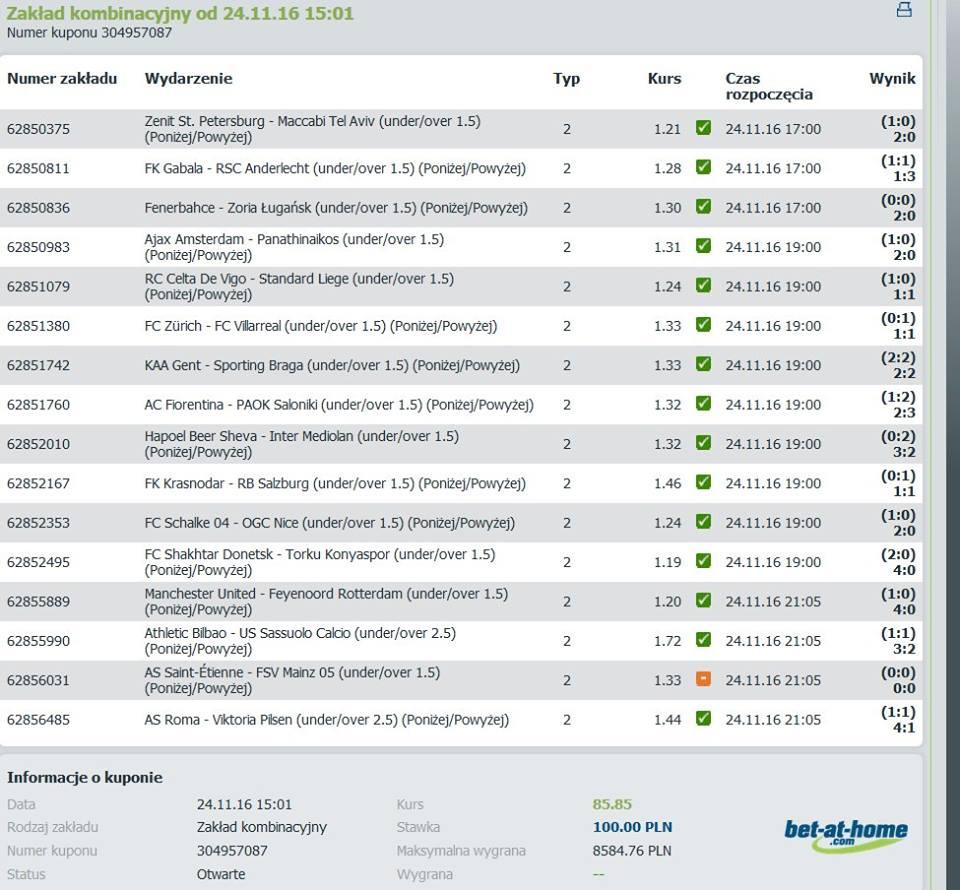960x890 pixels.
Task: Click the green check icon for Athletic Bilbao row
Action: coord(703,640)
